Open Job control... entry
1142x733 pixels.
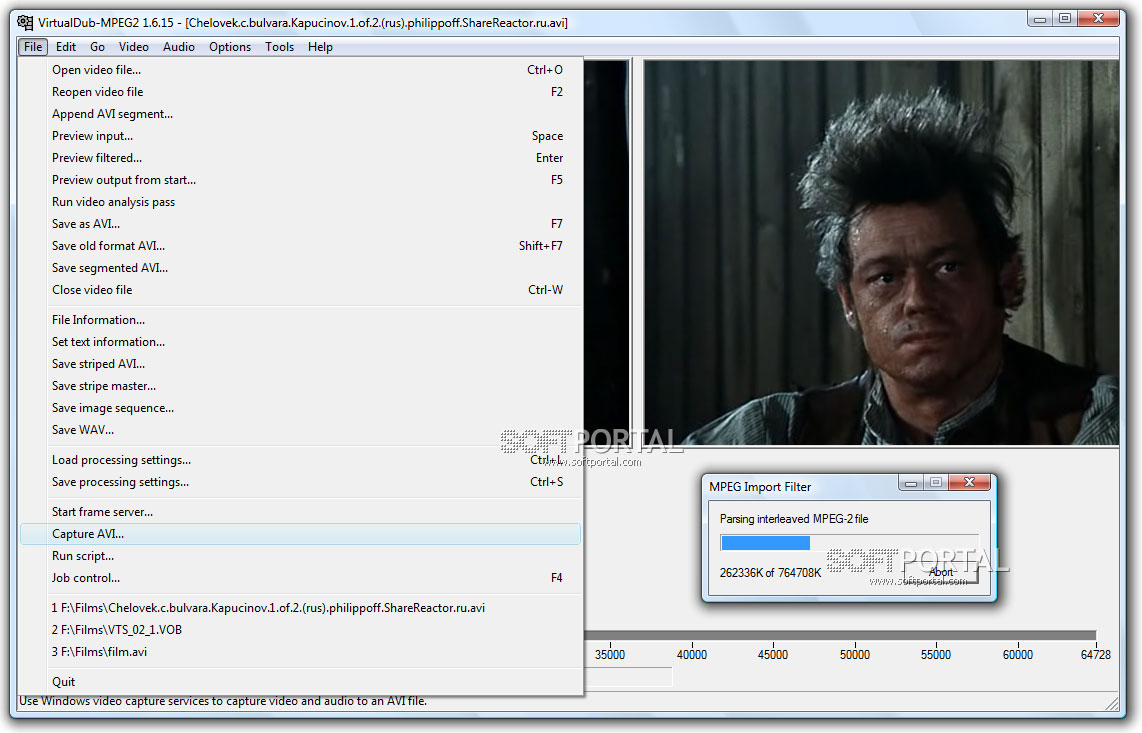coord(300,578)
